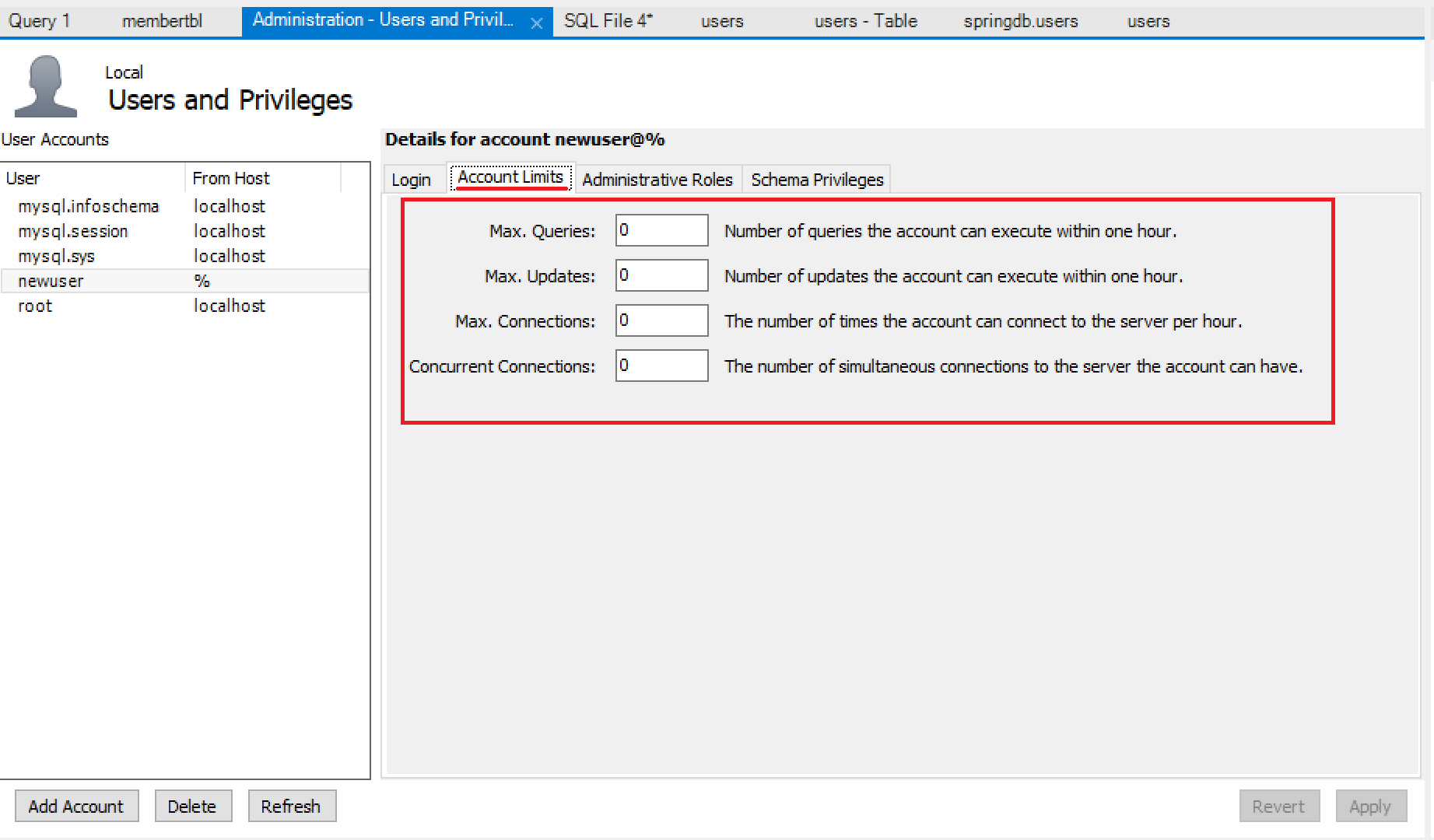
Task: Close the Administration - Users and Privileges tab
Action: [536, 23]
